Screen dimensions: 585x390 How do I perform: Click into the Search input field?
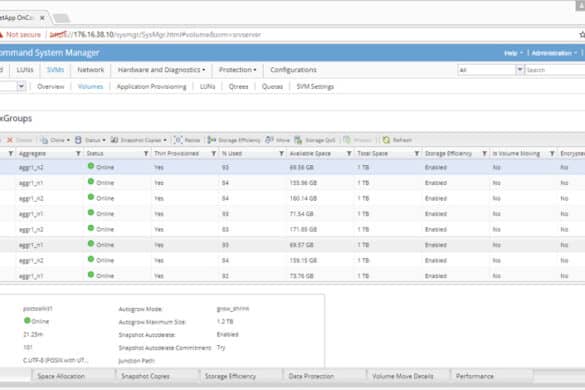click(555, 70)
